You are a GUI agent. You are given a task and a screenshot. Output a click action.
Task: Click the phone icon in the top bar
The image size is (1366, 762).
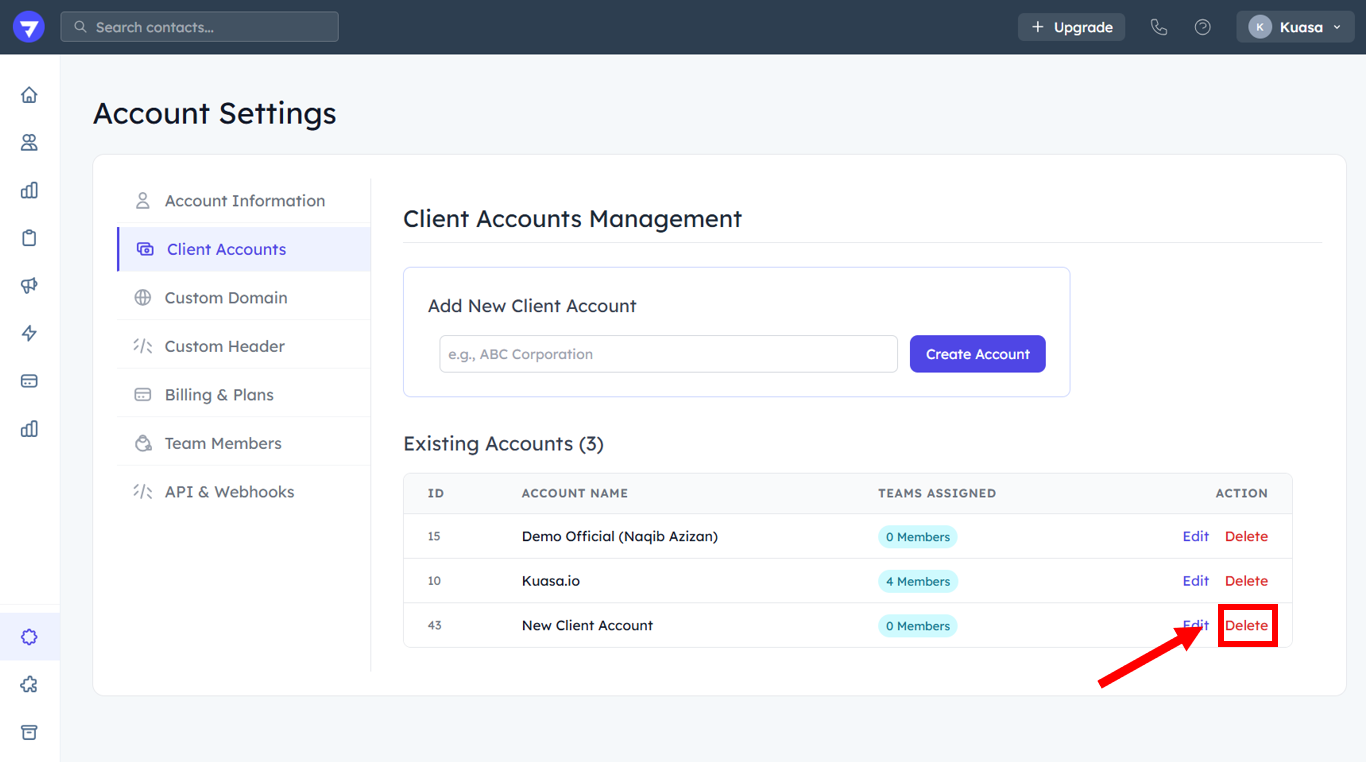click(x=1158, y=27)
